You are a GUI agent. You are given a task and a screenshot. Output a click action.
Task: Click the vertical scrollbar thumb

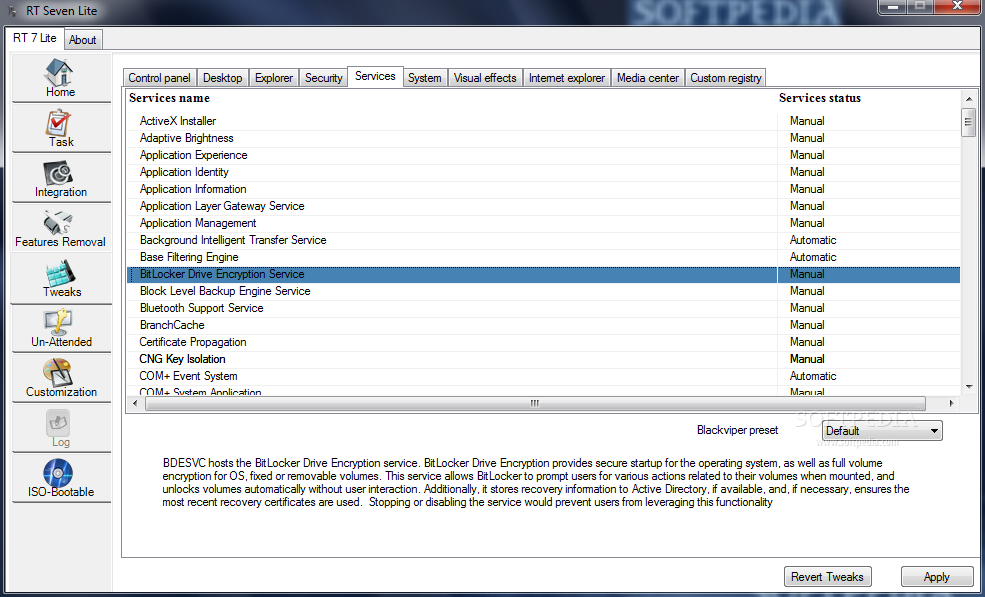point(968,122)
